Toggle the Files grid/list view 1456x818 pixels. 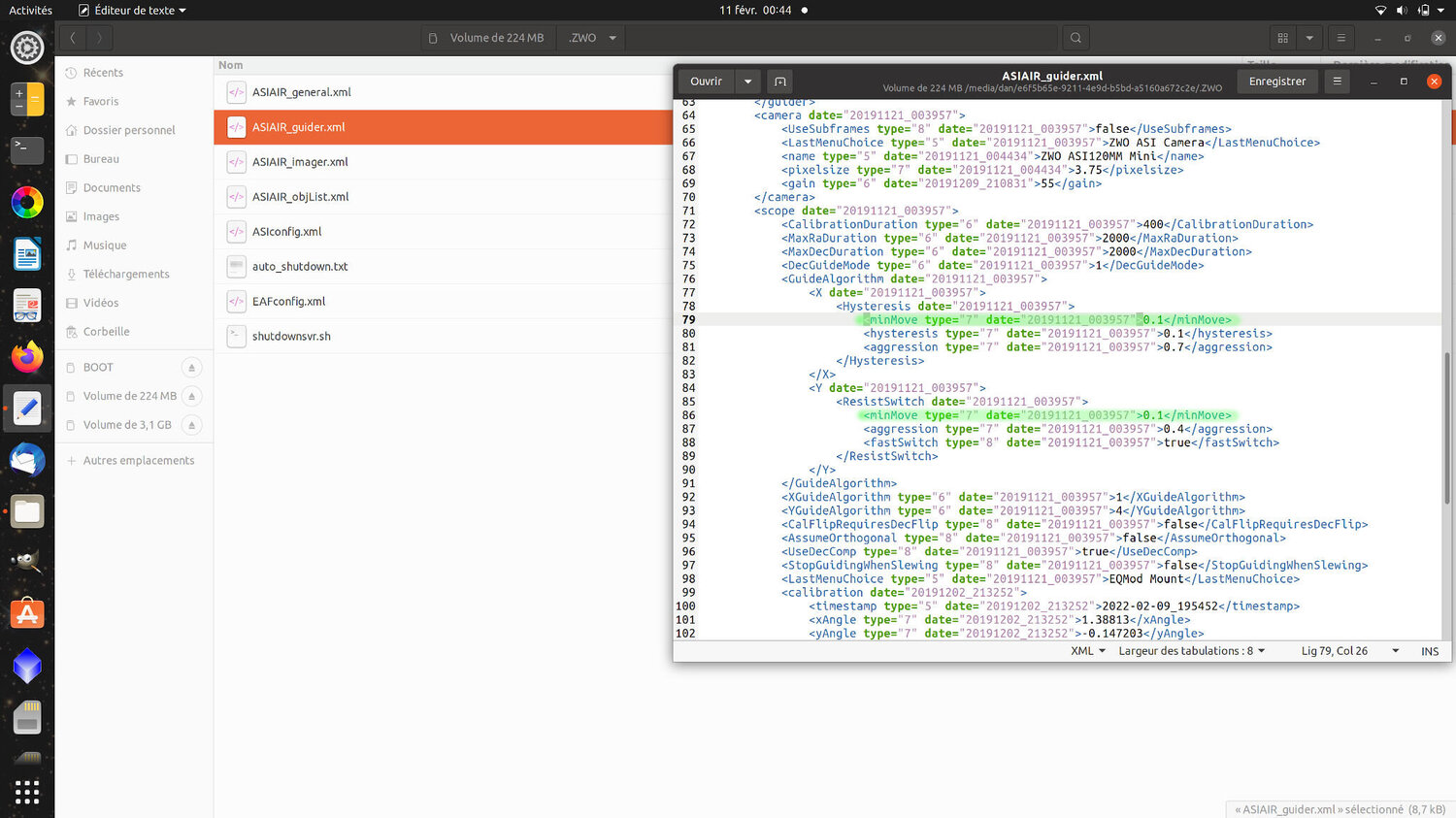(1283, 38)
